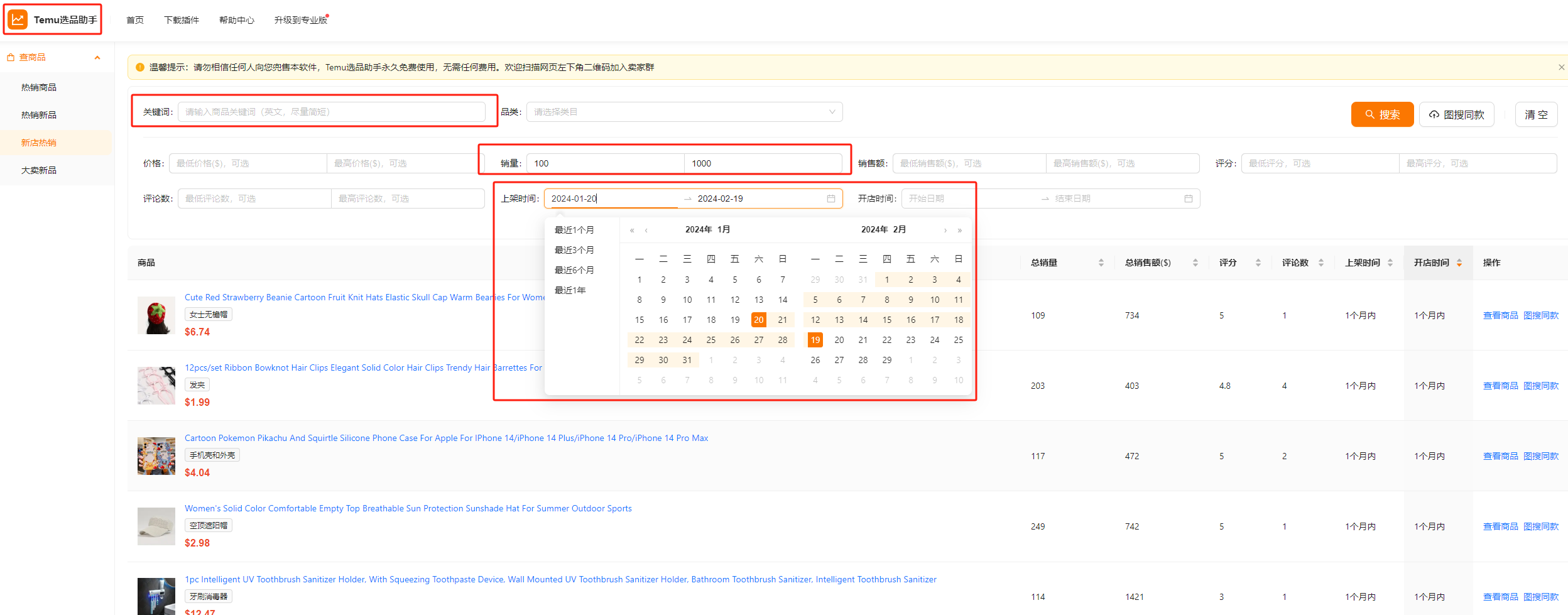
Task: Click the 清空 button
Action: pos(1536,114)
